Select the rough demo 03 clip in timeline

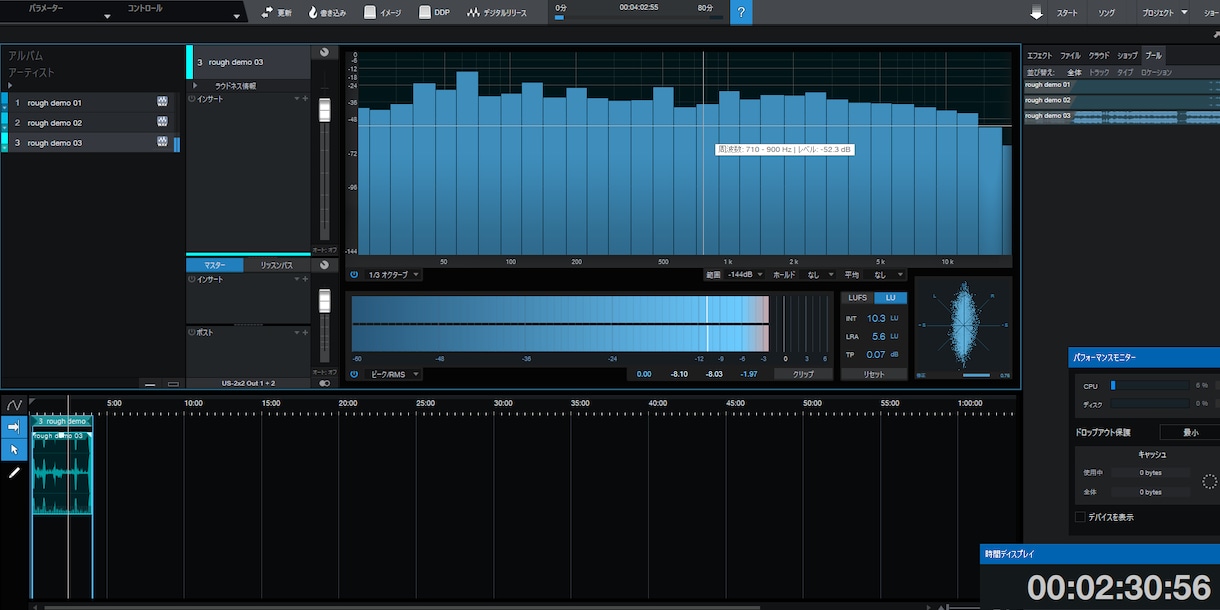tap(62, 474)
